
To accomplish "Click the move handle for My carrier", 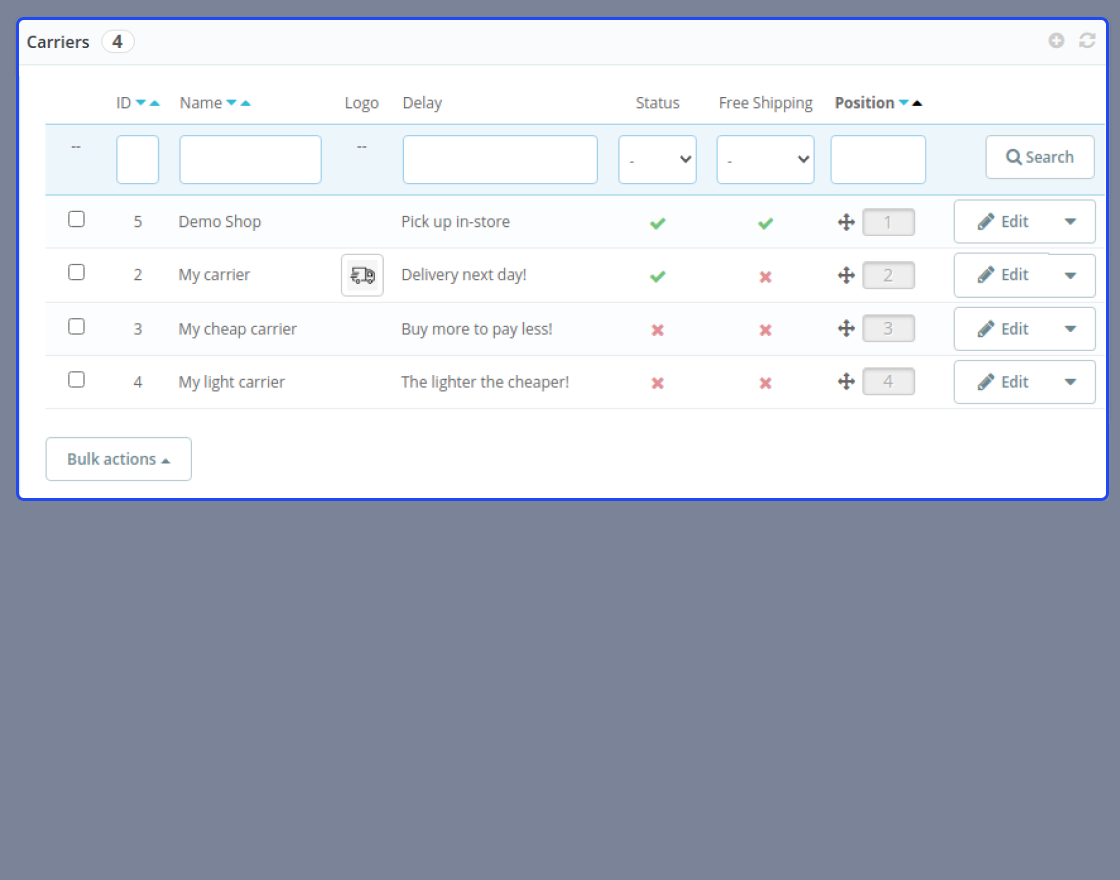I will [x=846, y=275].
